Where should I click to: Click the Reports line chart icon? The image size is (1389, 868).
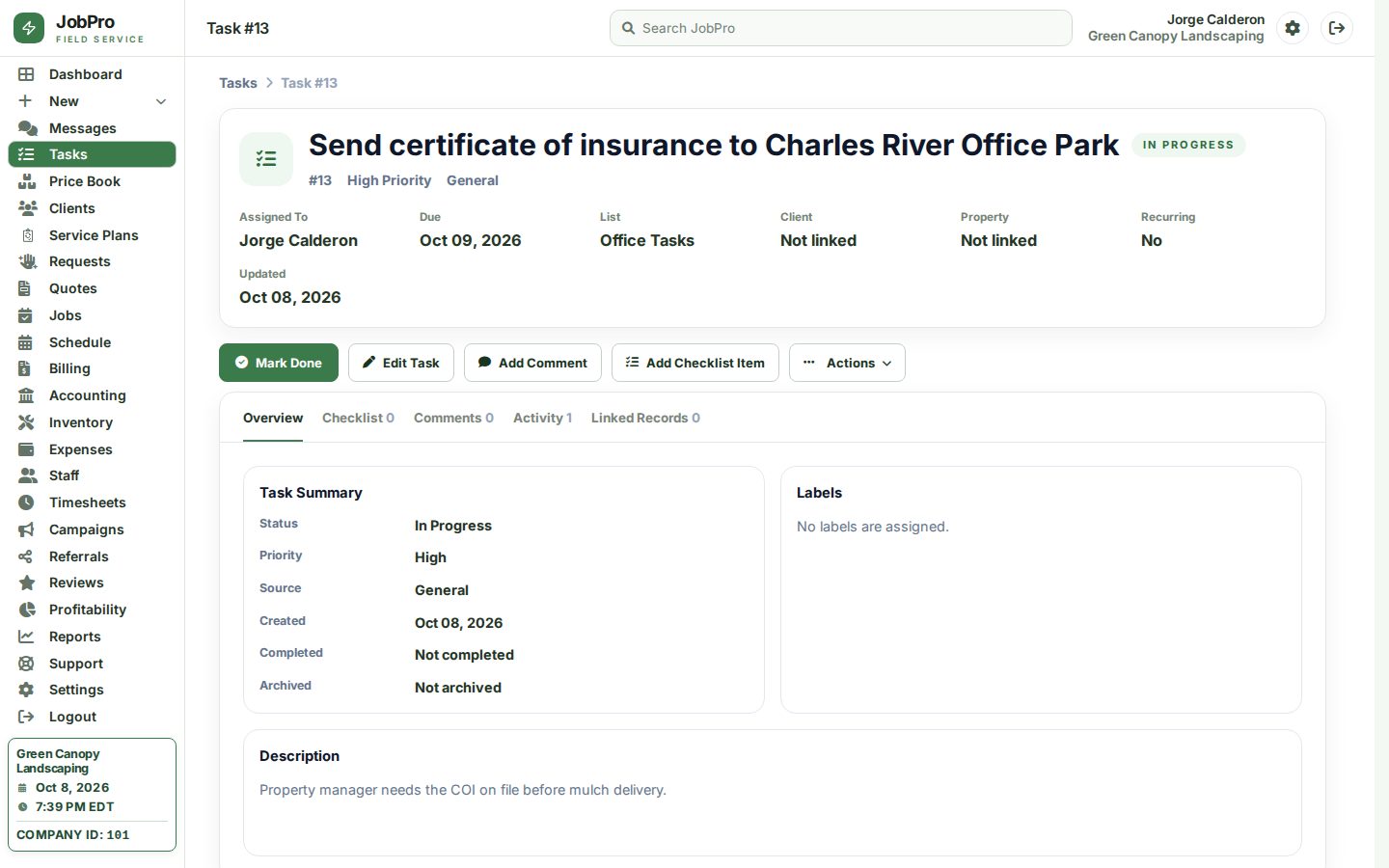point(26,637)
